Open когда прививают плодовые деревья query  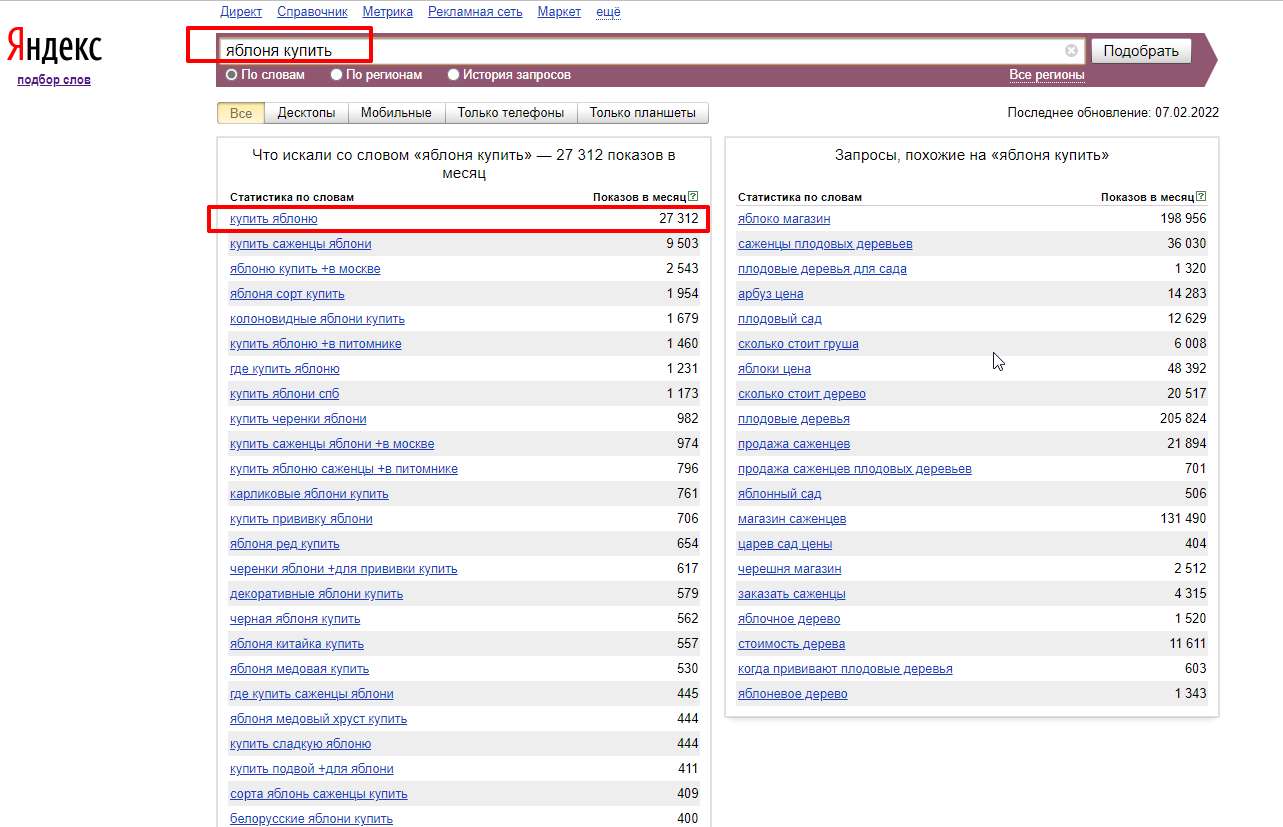[845, 669]
